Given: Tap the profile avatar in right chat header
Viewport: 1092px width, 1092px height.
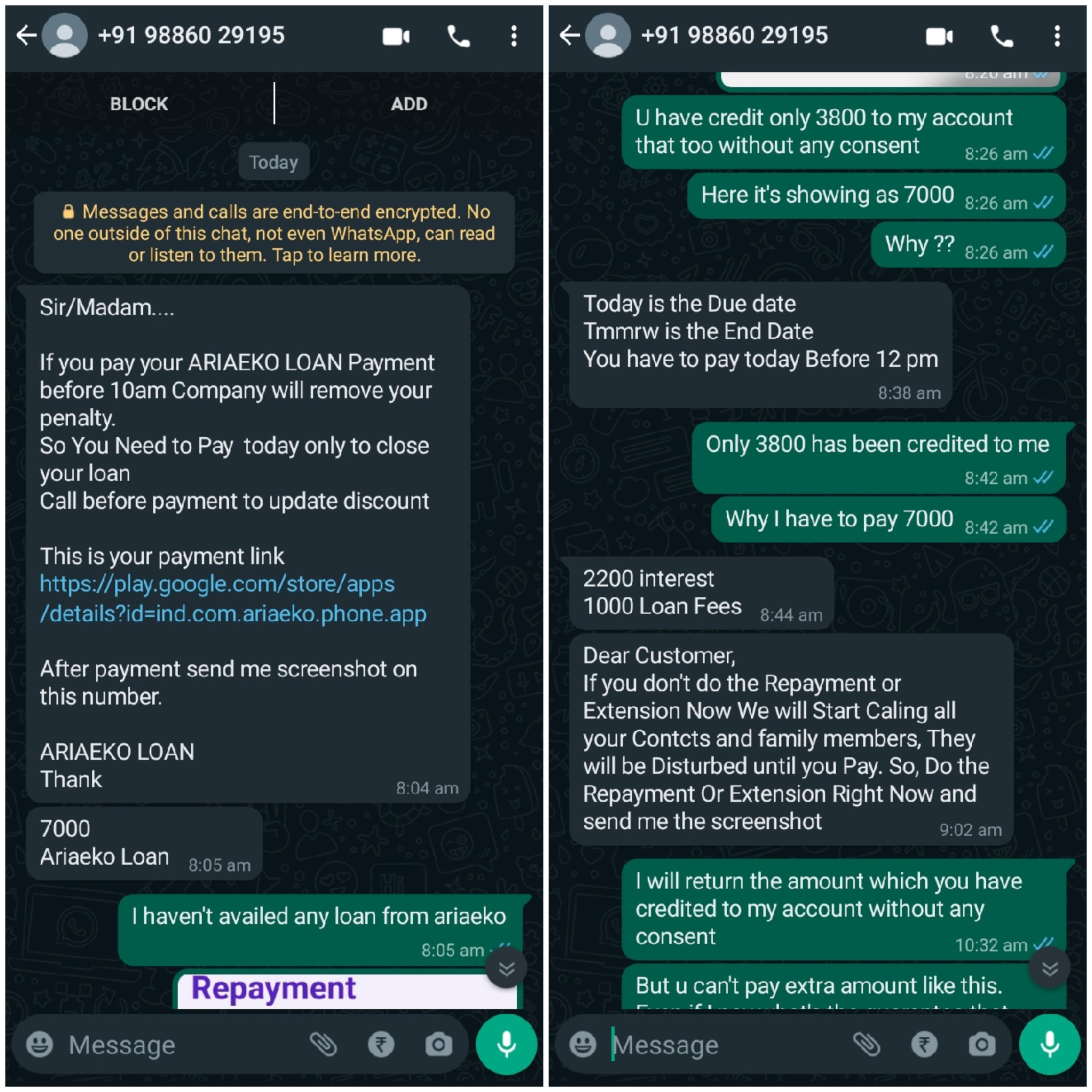Looking at the screenshot, I should pyautogui.click(x=607, y=35).
